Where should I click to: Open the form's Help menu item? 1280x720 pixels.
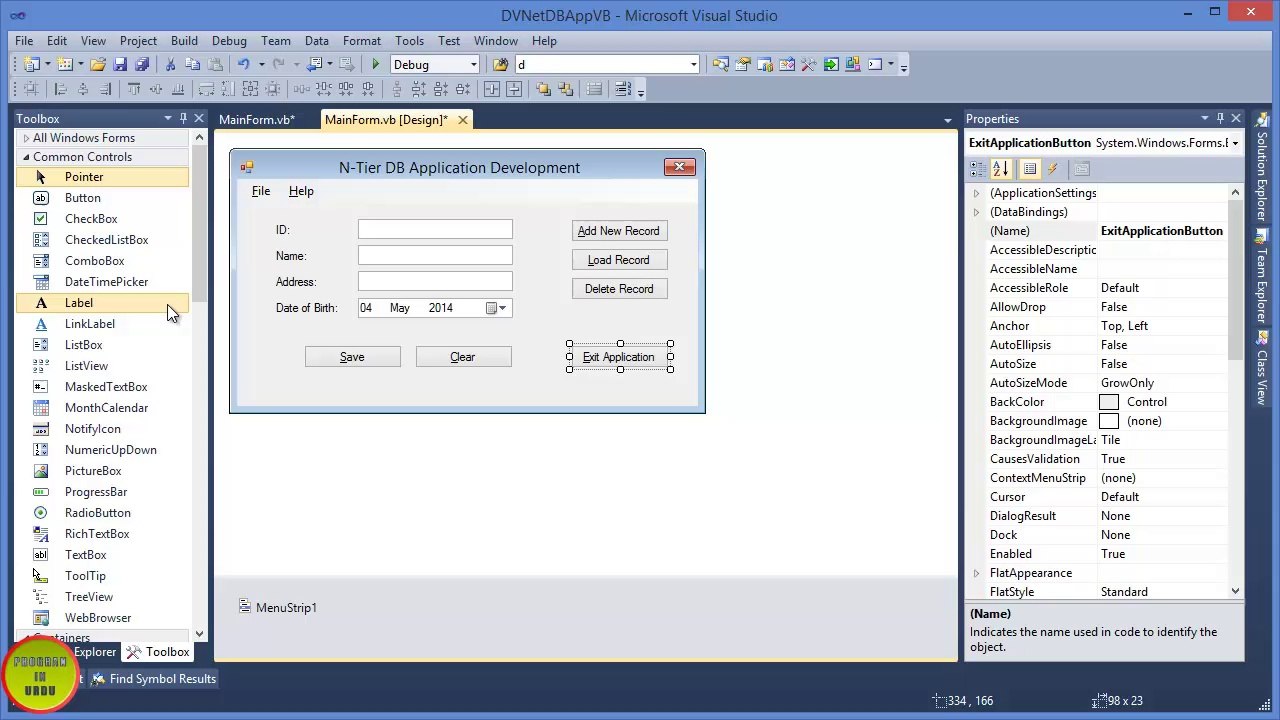pyautogui.click(x=301, y=191)
